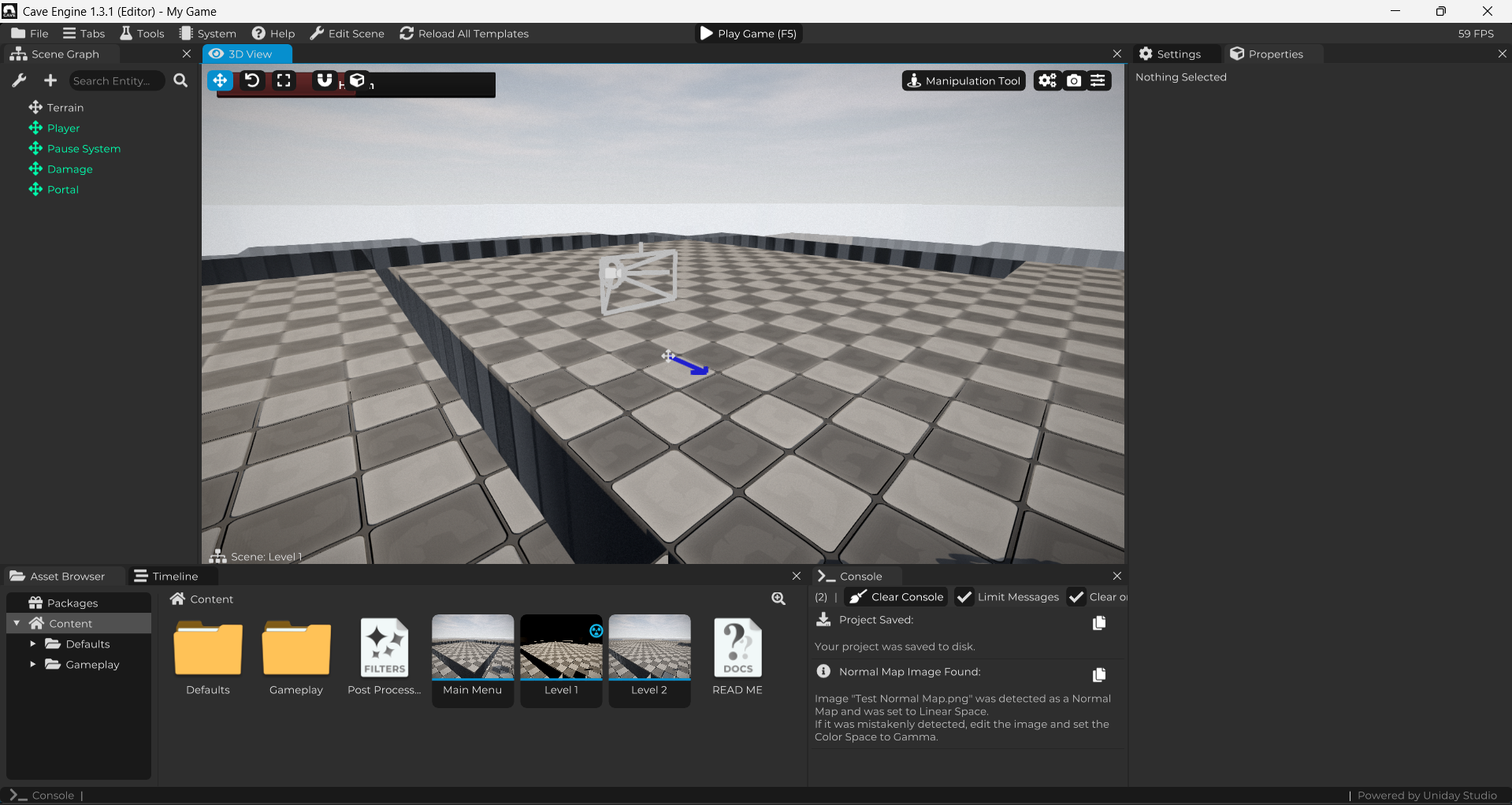
Task: Click the Scene: Level 1 label
Action: click(256, 556)
